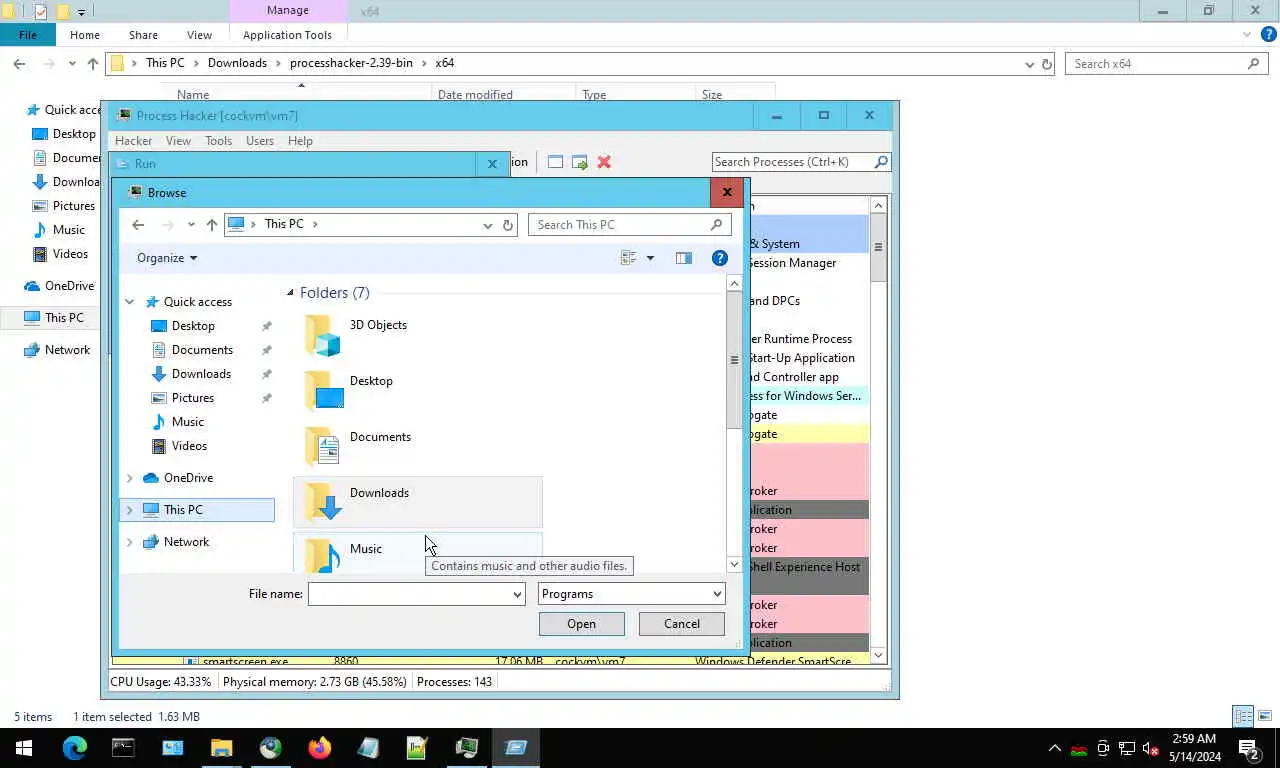Select Network in File Explorer sidebar

[67, 350]
